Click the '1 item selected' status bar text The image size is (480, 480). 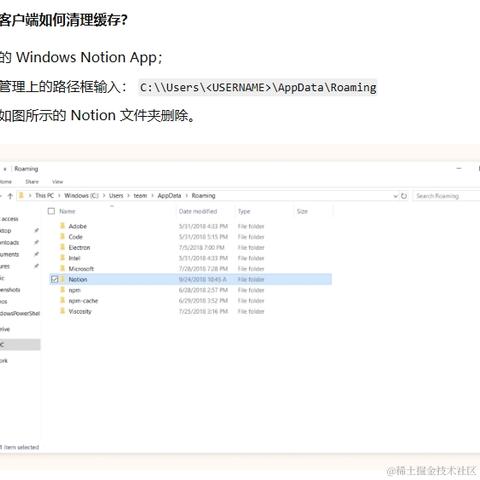click(x=20, y=447)
